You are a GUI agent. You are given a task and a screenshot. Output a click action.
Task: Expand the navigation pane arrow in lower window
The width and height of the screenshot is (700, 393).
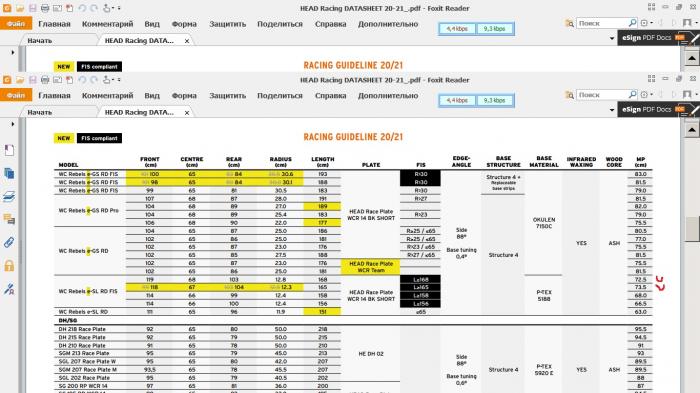click(12, 124)
